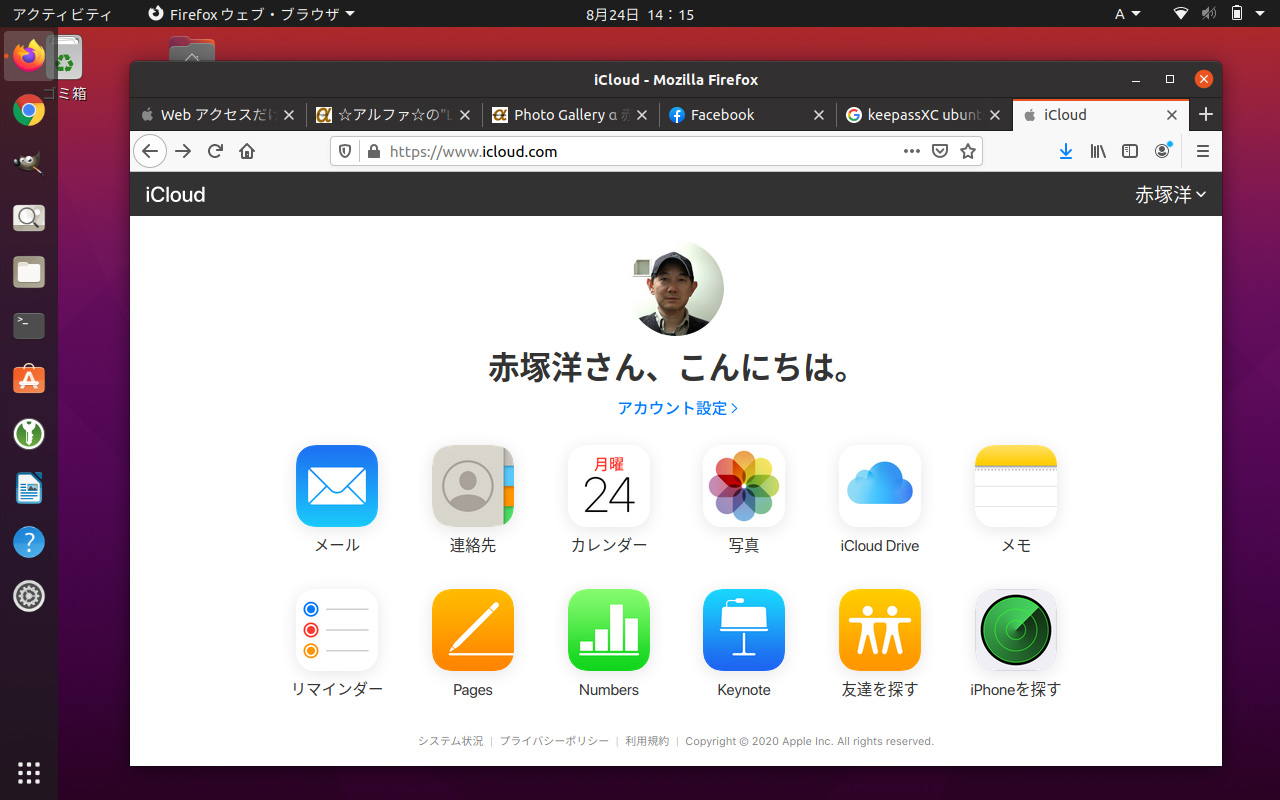Open the Notes (メモ) app

1016,486
